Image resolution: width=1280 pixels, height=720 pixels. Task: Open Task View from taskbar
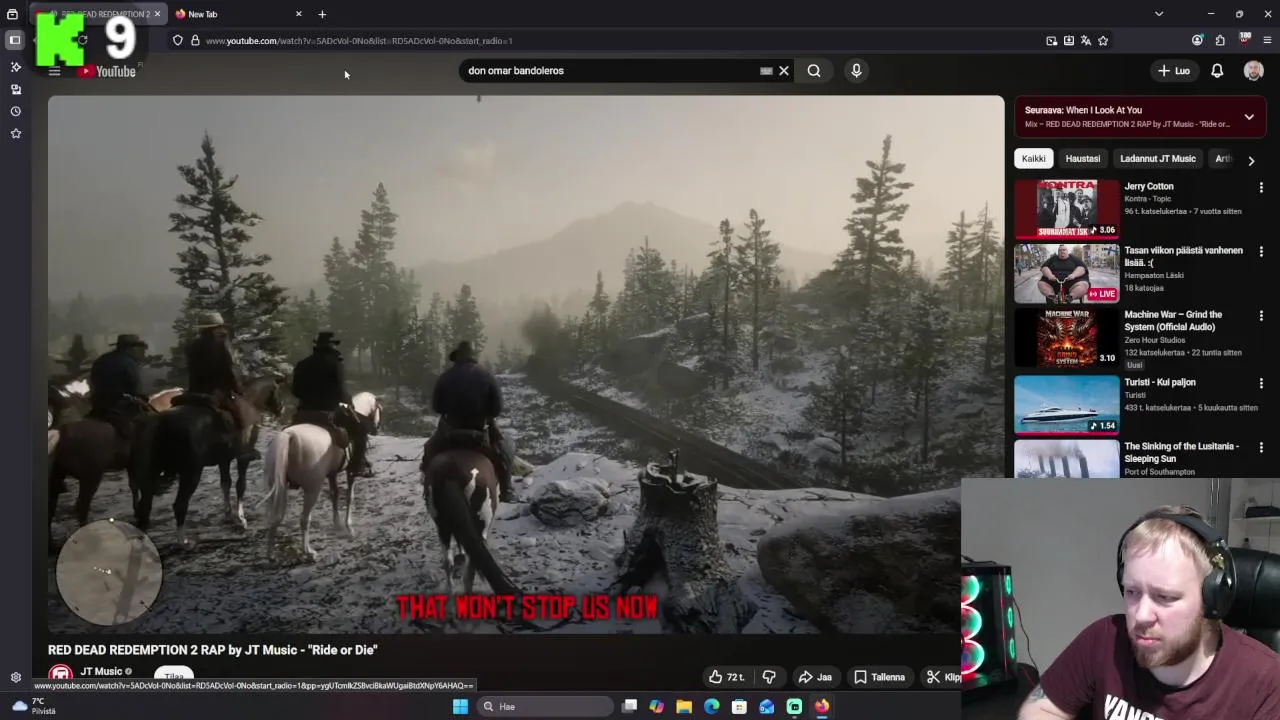point(629,706)
